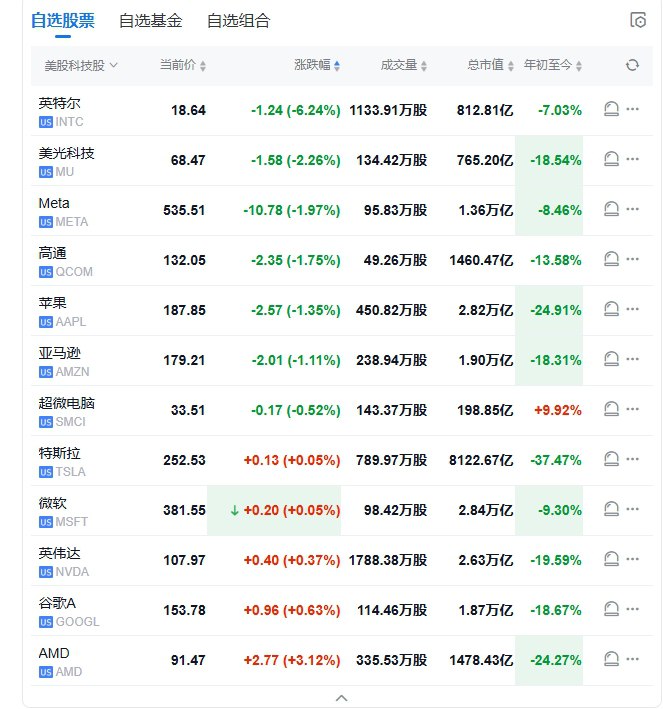Set alert bell for 苹果 AAPL
The image size is (663, 709).
[611, 309]
